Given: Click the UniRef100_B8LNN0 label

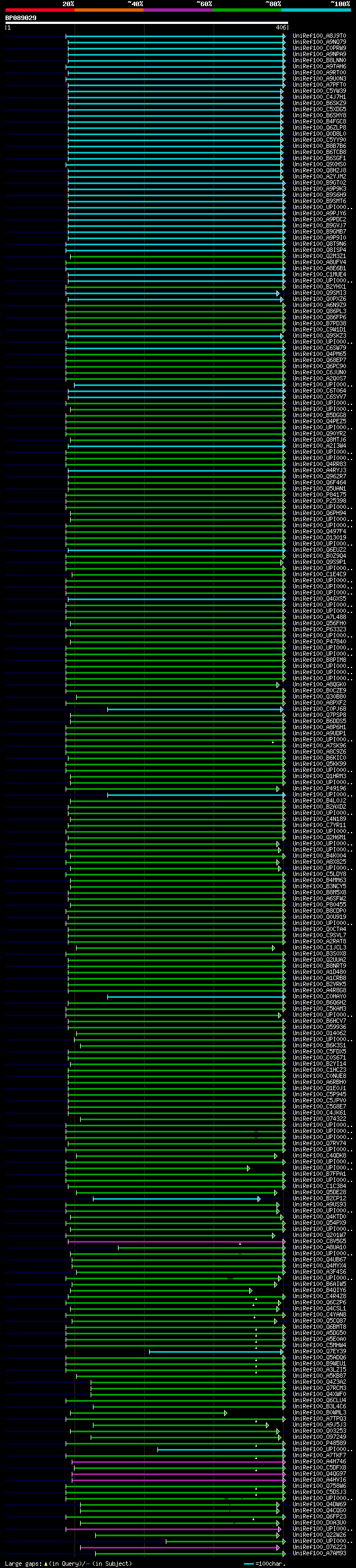Looking at the screenshot, I should point(319,60).
